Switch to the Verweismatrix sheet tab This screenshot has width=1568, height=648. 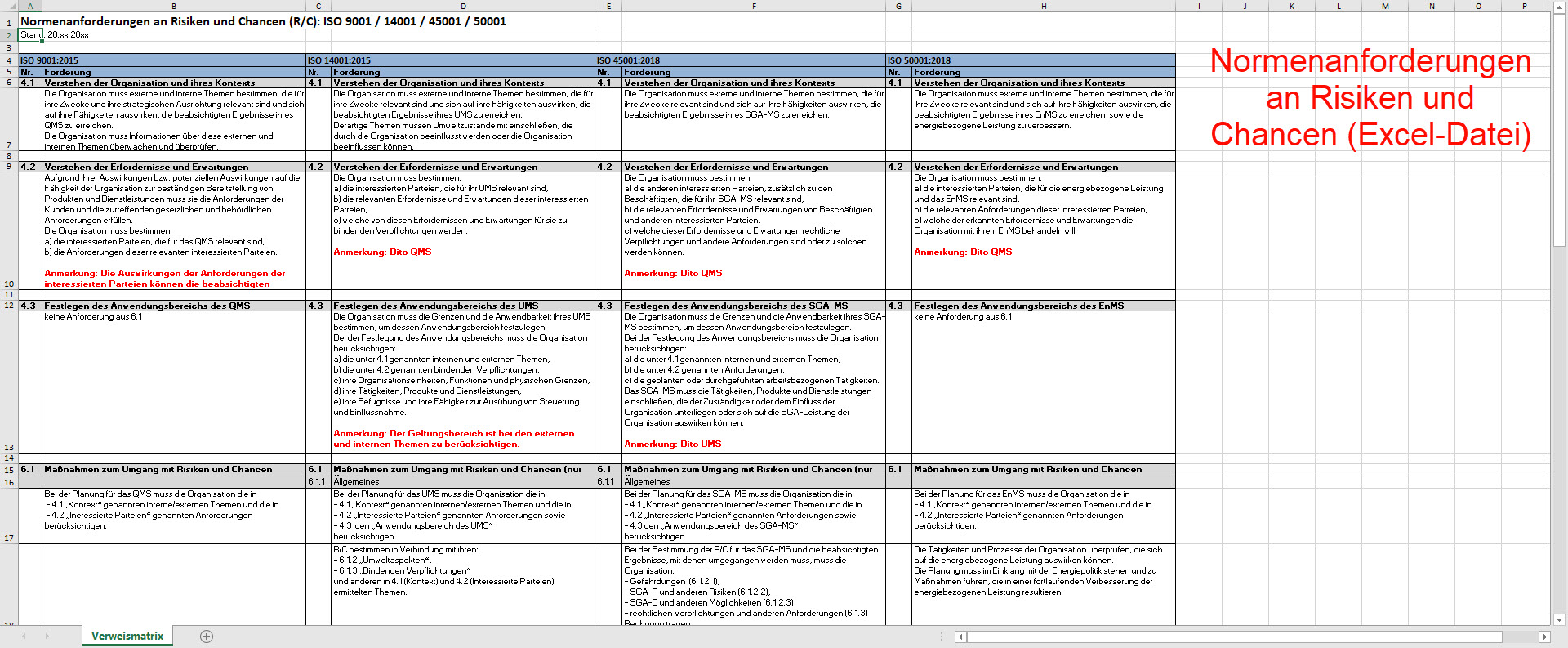127,637
